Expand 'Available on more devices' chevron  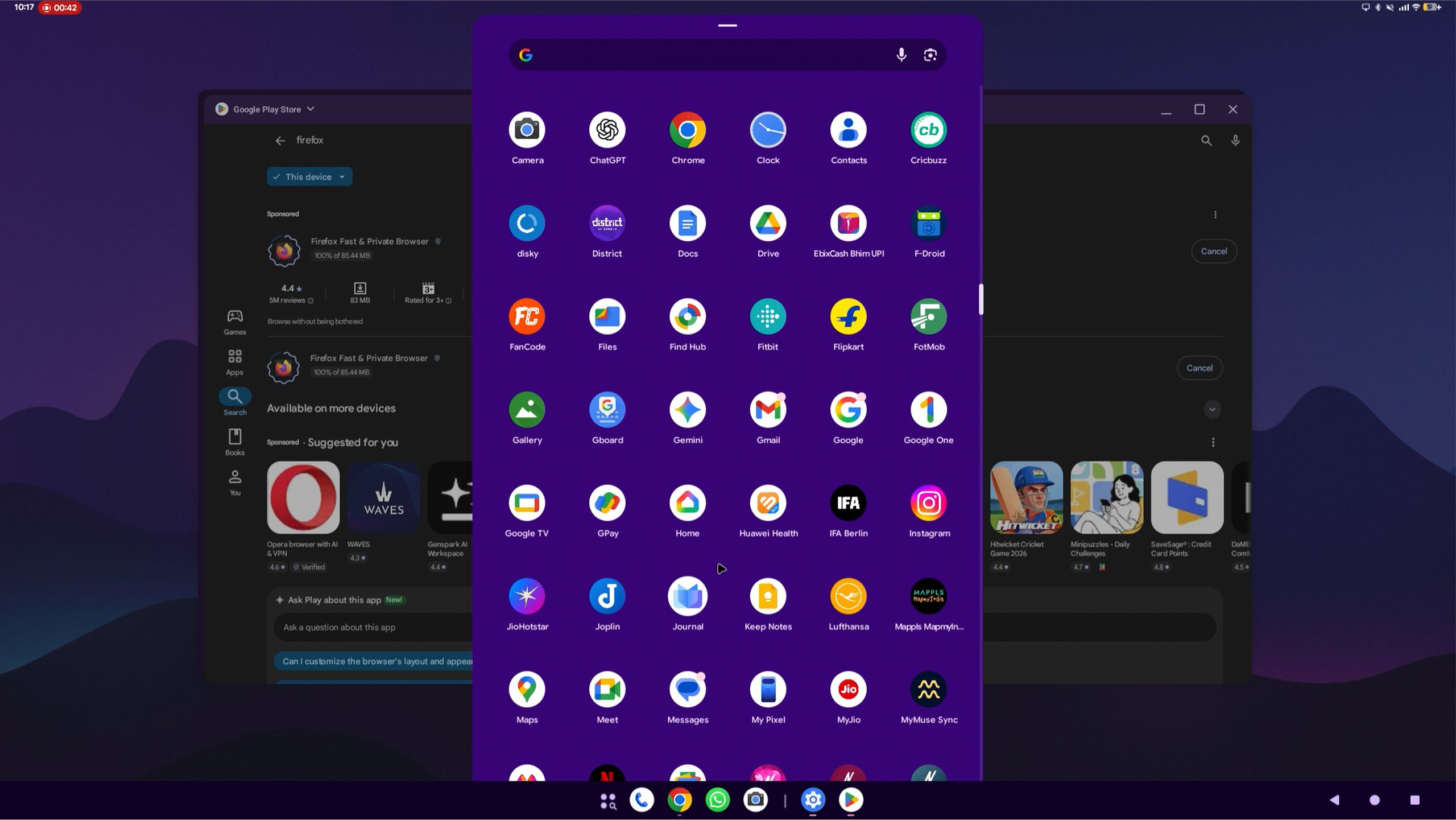1212,409
